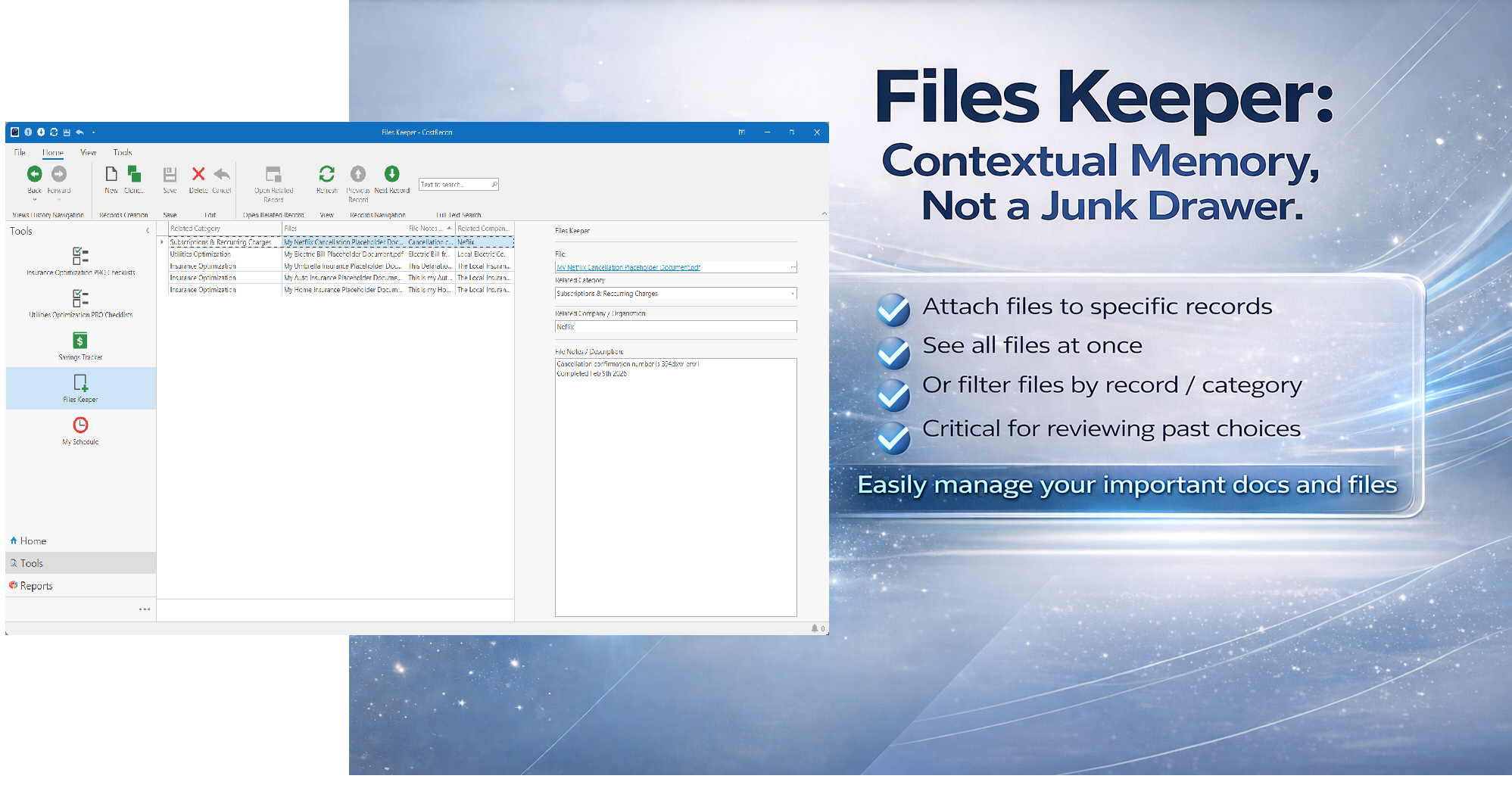Click the green Back navigation icon
This screenshot has height=785, width=1512.
pos(35,174)
